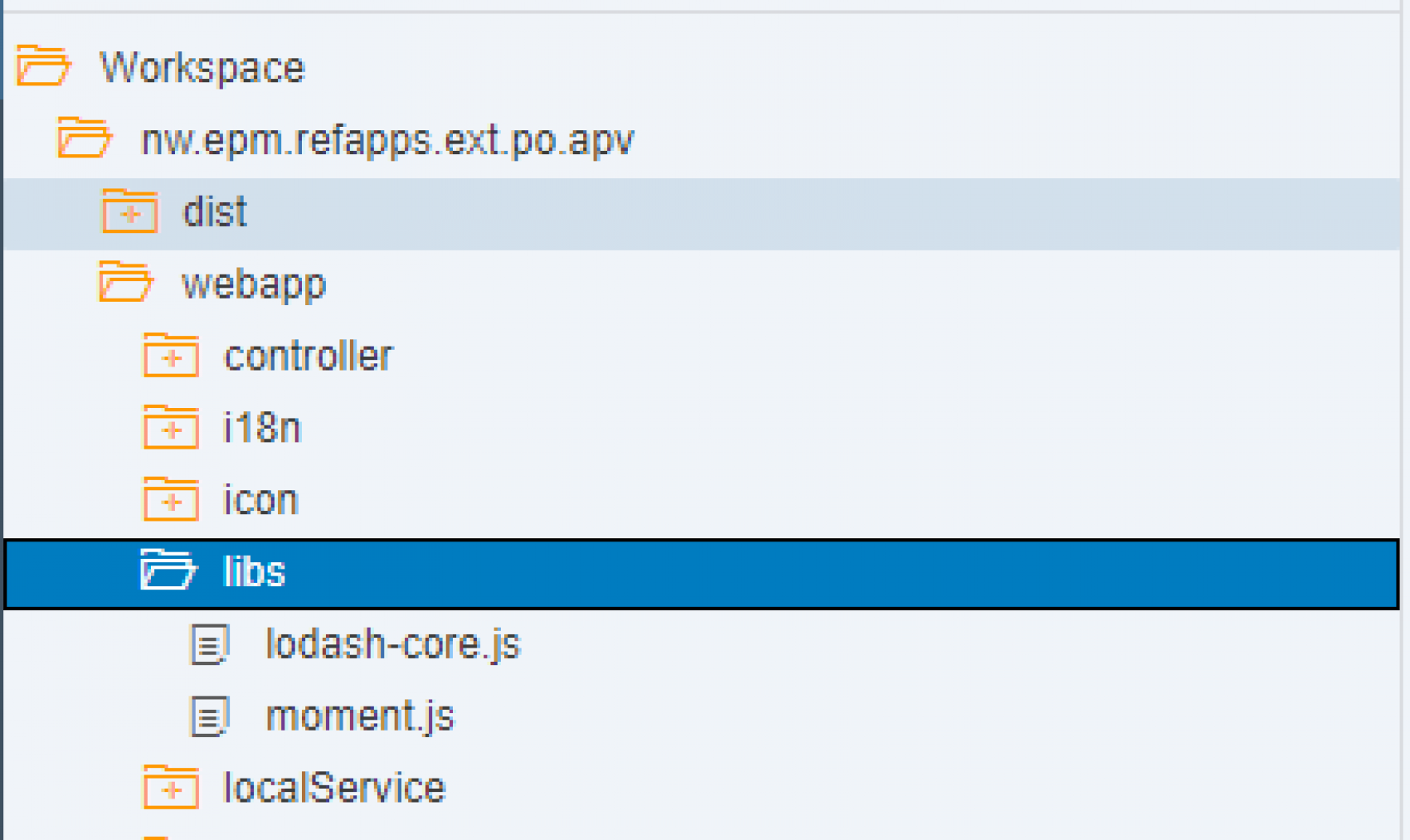The image size is (1410, 840).
Task: Click the nw.epm.refapps.ext.po.apv project folder icon
Action: 84,138
